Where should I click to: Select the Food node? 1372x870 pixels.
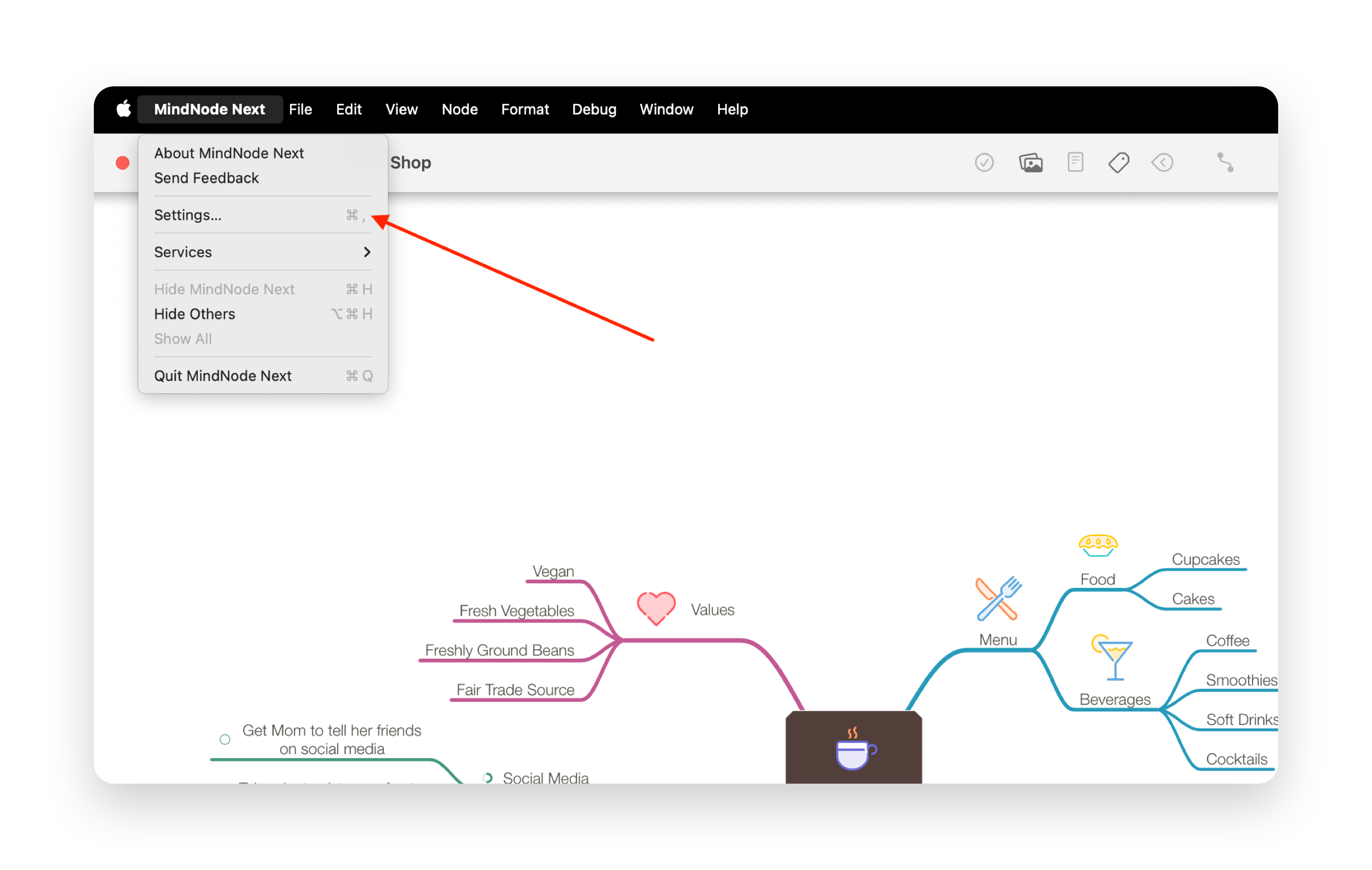(x=1098, y=579)
